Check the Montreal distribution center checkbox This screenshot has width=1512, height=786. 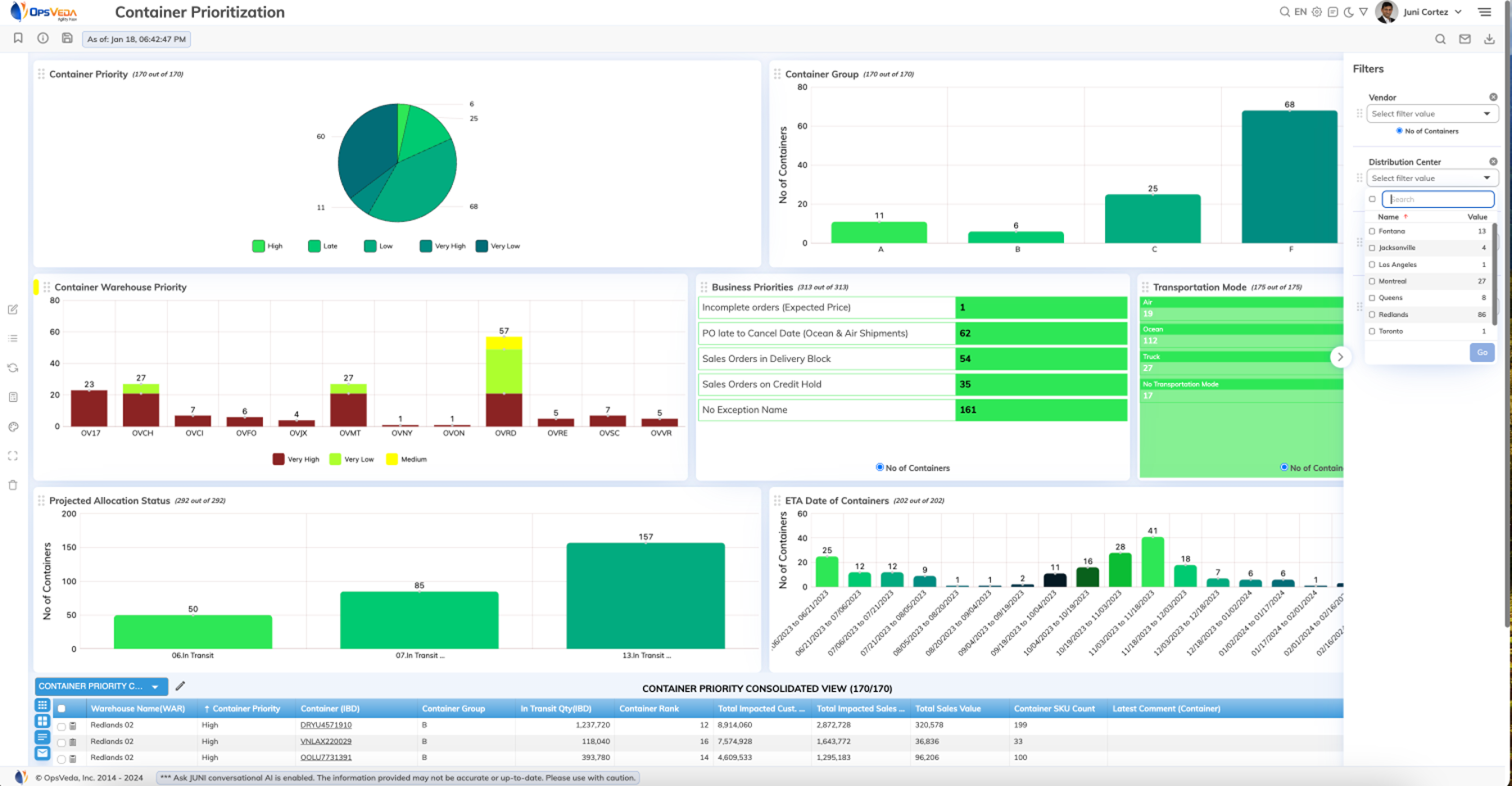coord(1373,282)
